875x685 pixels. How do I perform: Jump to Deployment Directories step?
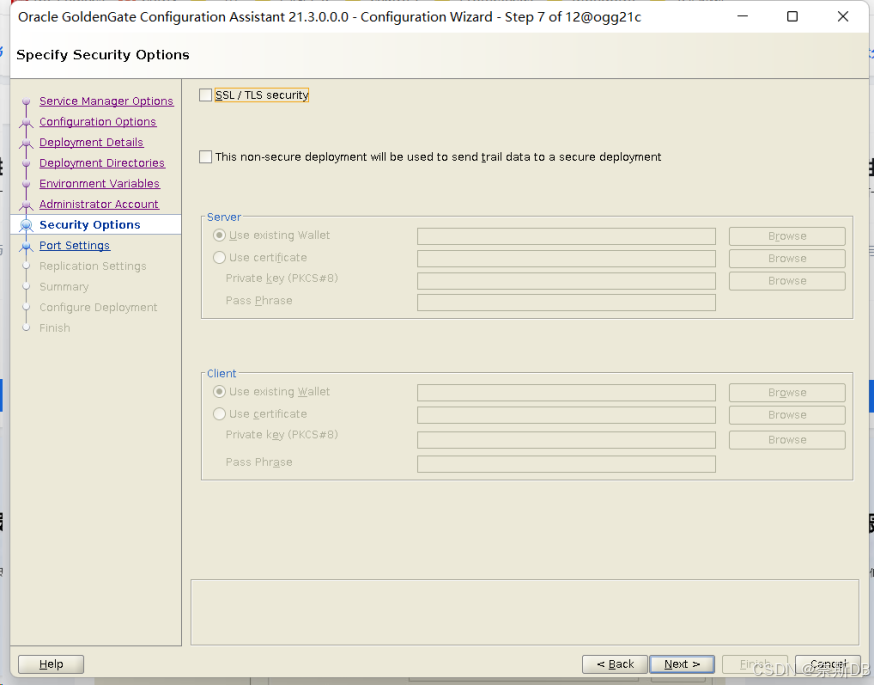(x=102, y=163)
